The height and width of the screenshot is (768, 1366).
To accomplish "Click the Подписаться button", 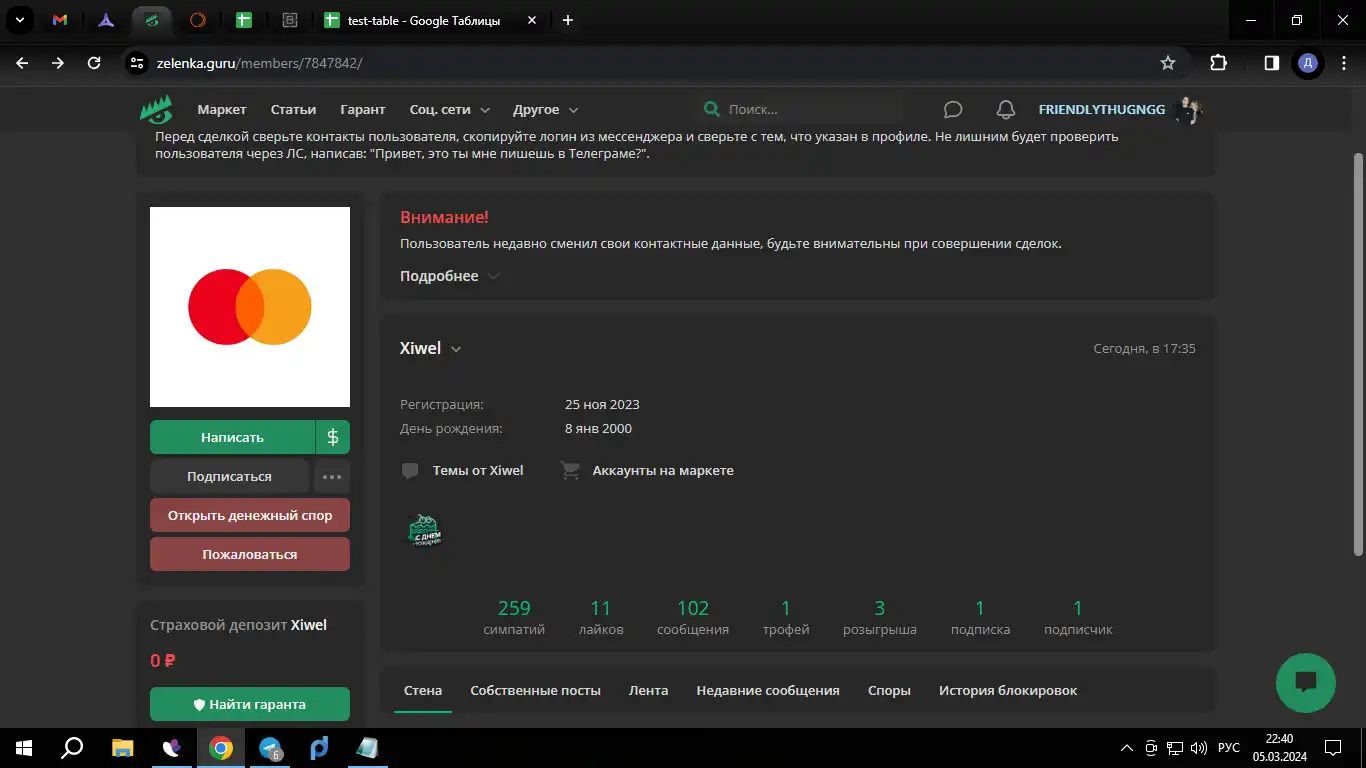I will pyautogui.click(x=229, y=477).
